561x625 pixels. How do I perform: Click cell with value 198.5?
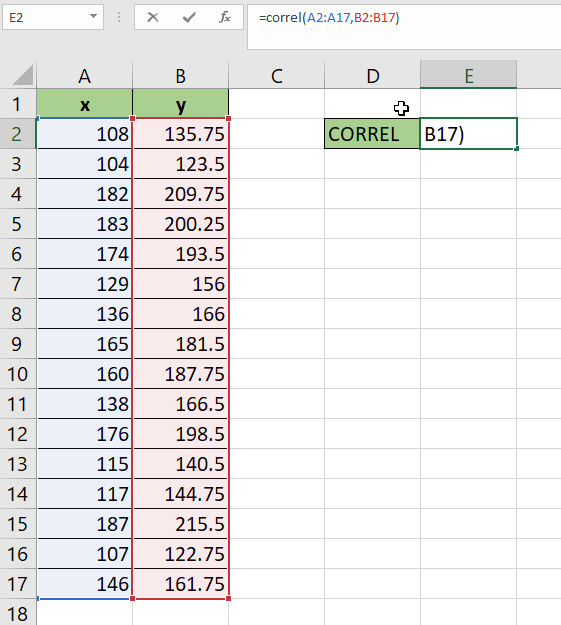coord(181,434)
